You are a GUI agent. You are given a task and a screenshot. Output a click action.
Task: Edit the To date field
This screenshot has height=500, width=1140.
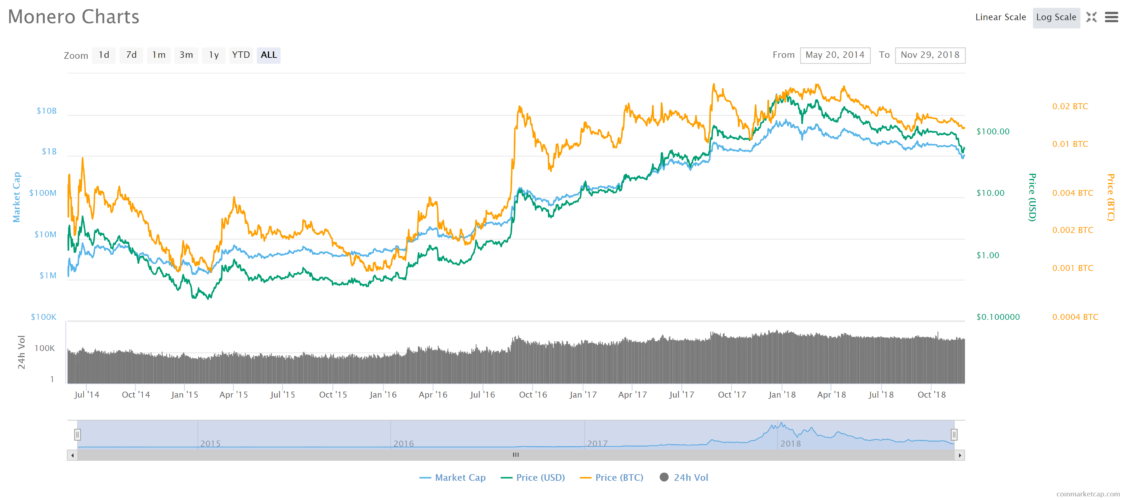[x=930, y=55]
